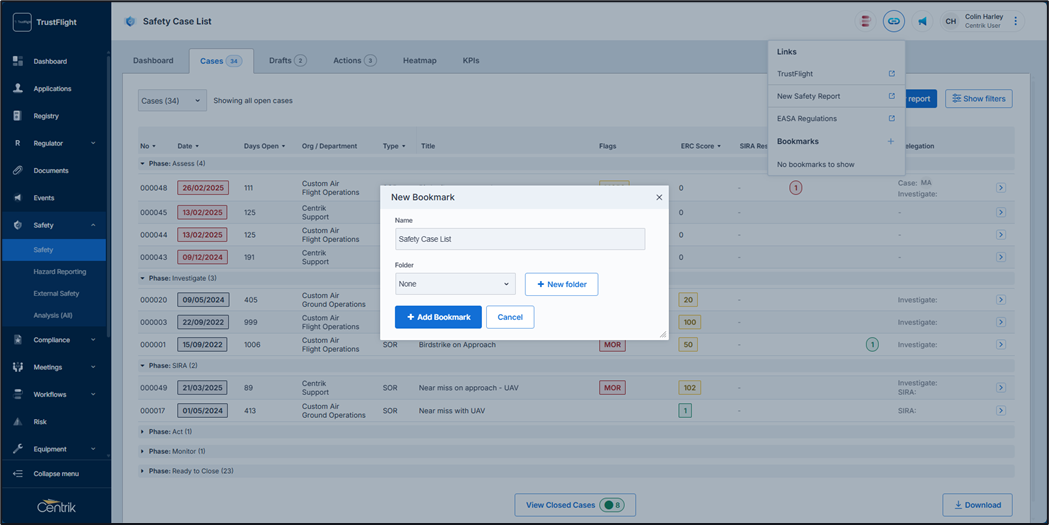Click the Documents paperclip icon in sidebar
The width and height of the screenshot is (1049, 525).
[x=18, y=171]
